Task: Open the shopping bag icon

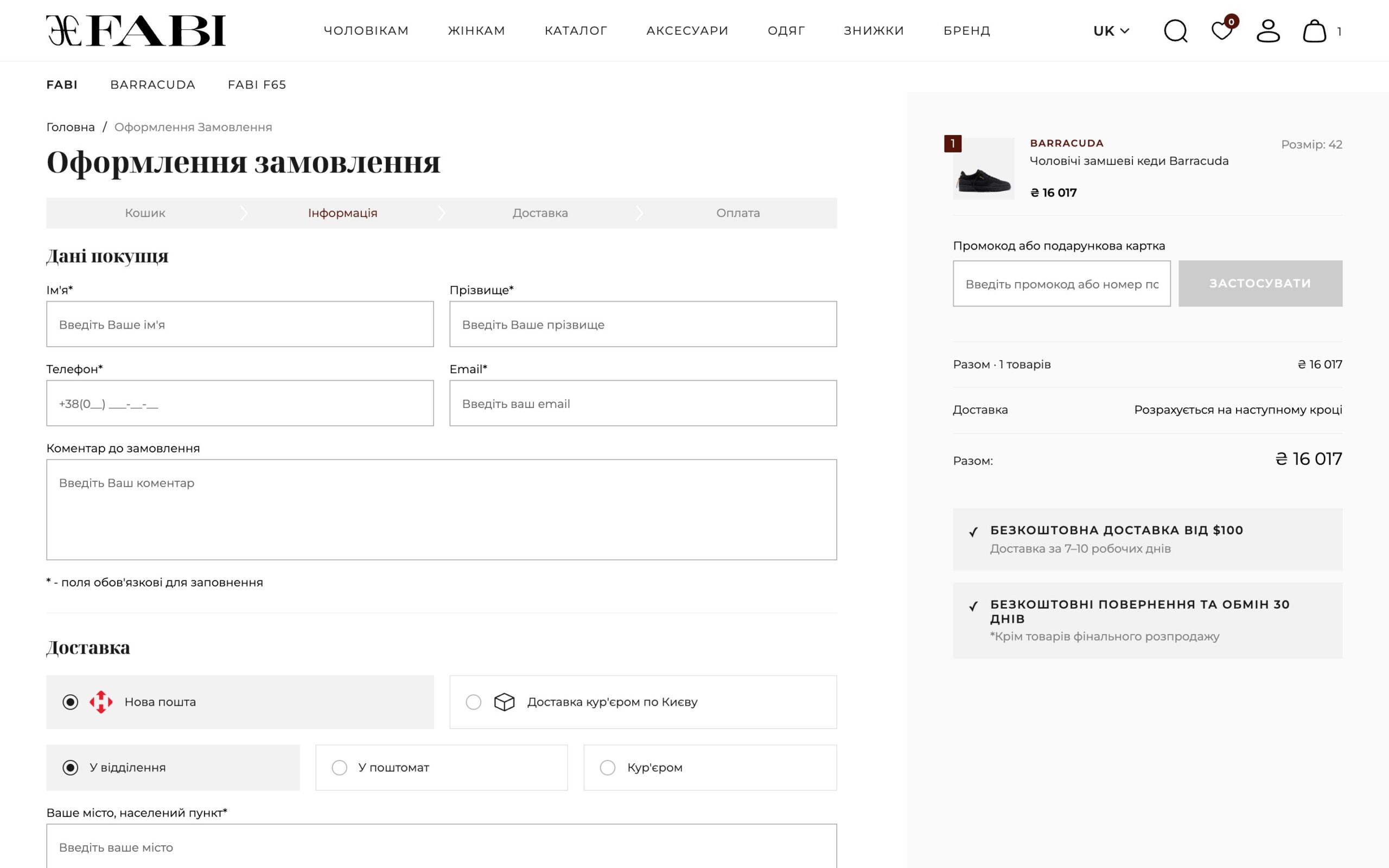Action: pyautogui.click(x=1314, y=31)
